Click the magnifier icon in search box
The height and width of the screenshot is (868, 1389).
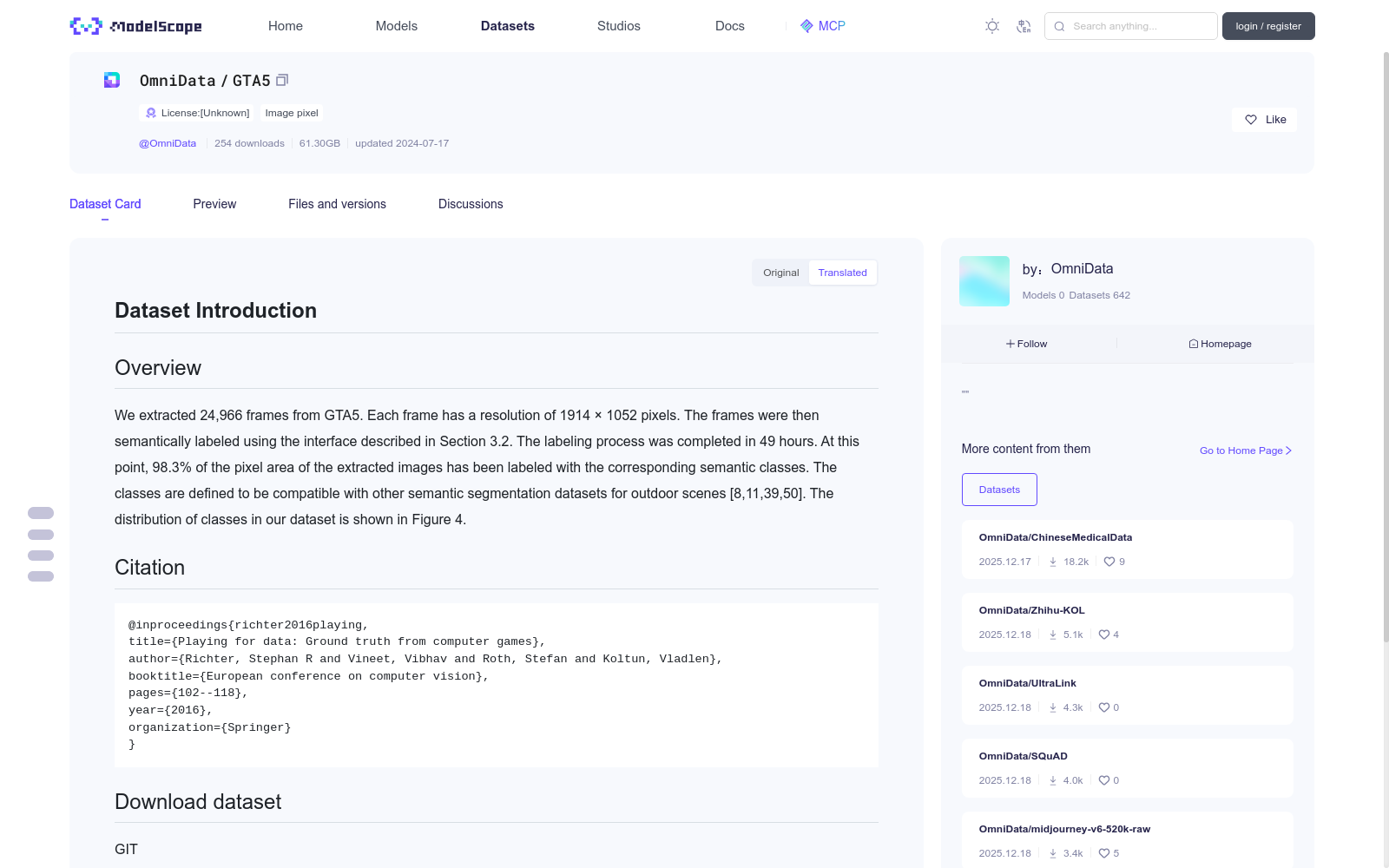(x=1059, y=26)
